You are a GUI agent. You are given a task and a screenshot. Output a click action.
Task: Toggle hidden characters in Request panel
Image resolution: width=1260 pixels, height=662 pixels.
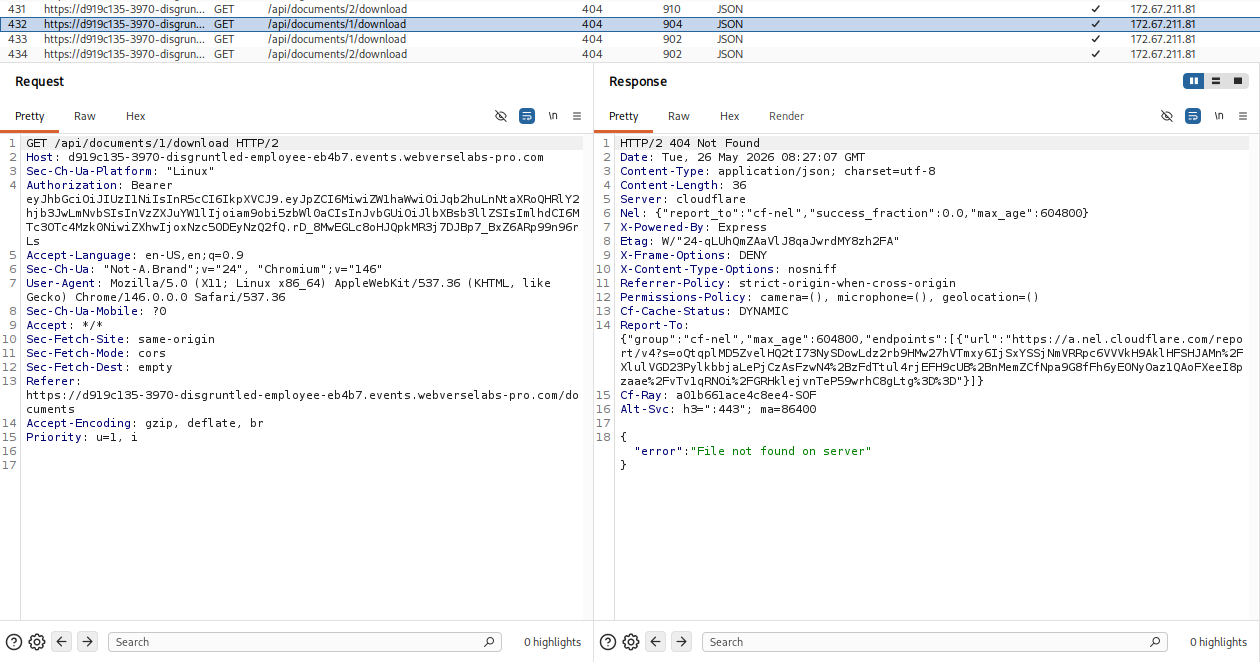point(501,116)
